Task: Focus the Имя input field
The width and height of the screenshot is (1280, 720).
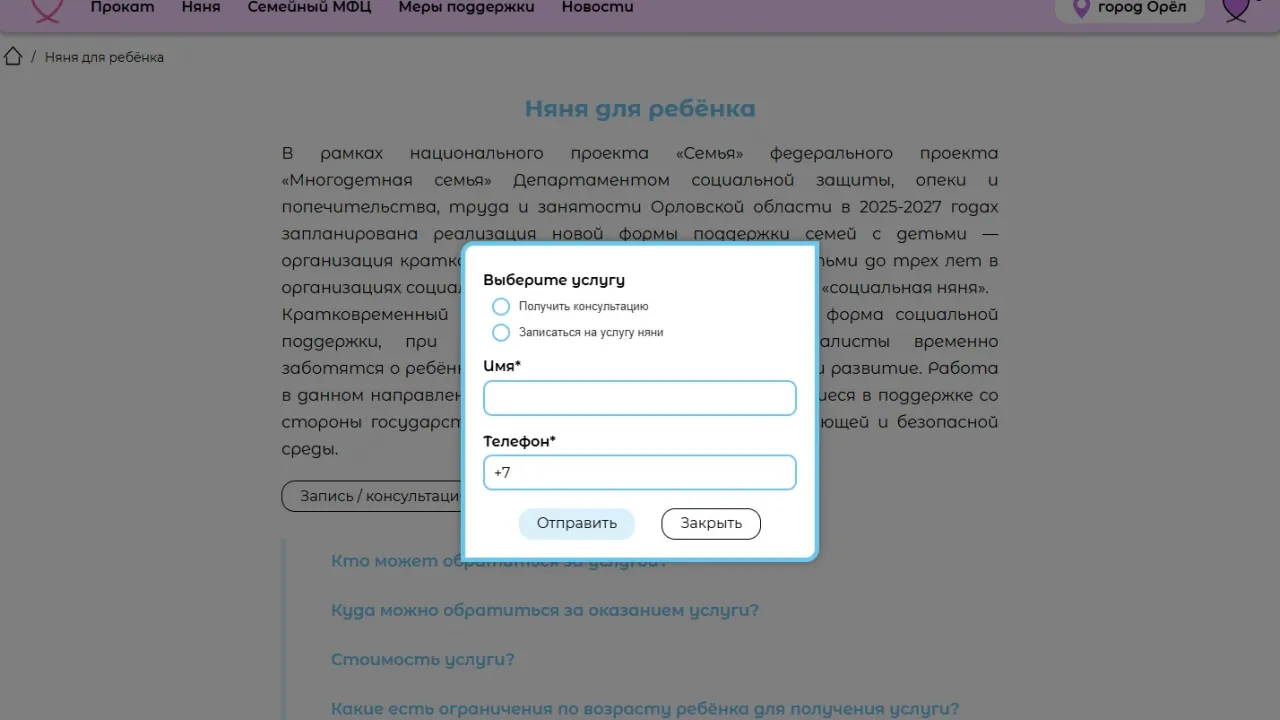Action: (640, 398)
